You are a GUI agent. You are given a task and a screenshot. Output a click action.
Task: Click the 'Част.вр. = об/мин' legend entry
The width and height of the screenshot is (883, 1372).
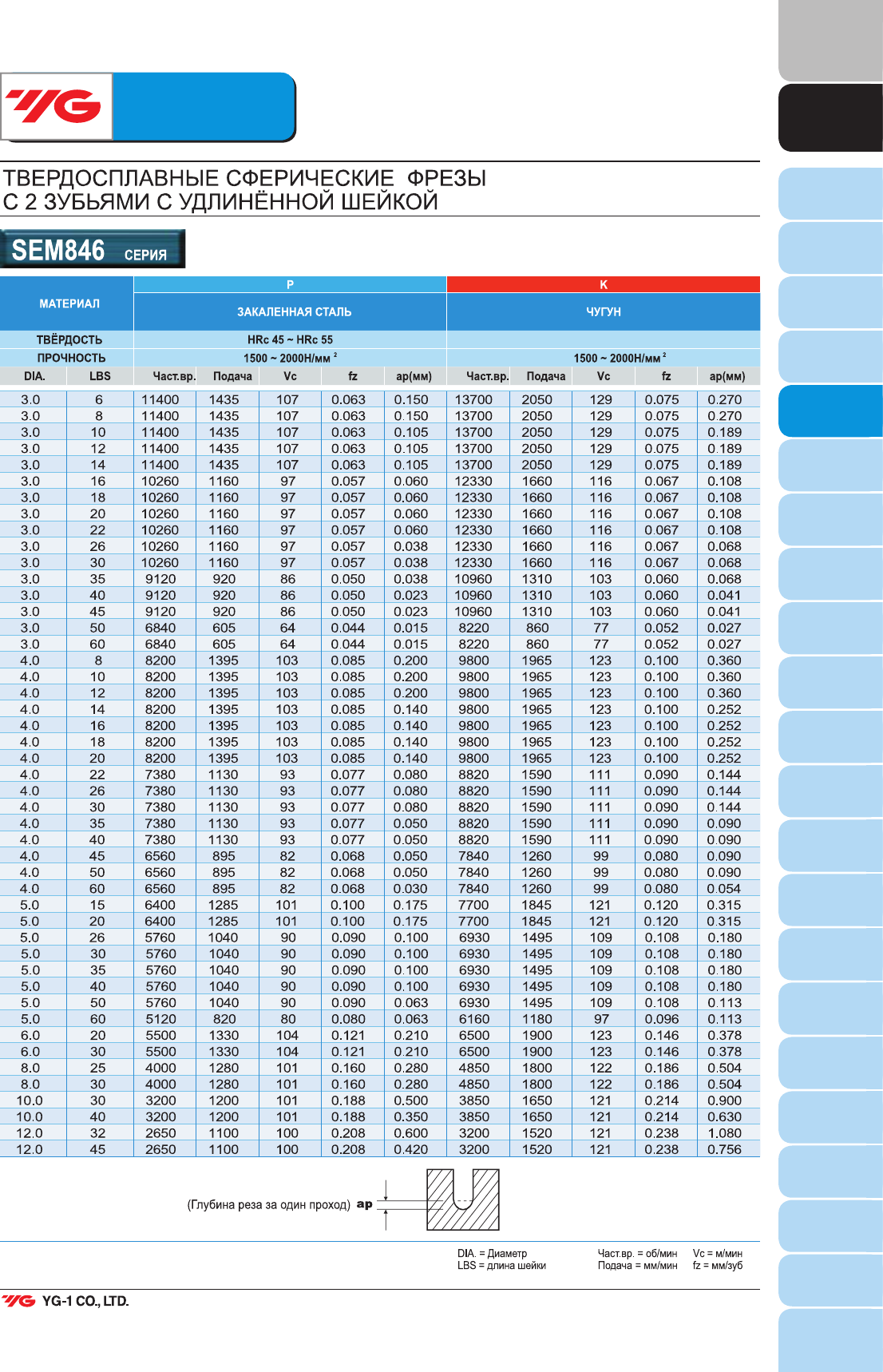coord(637,1254)
